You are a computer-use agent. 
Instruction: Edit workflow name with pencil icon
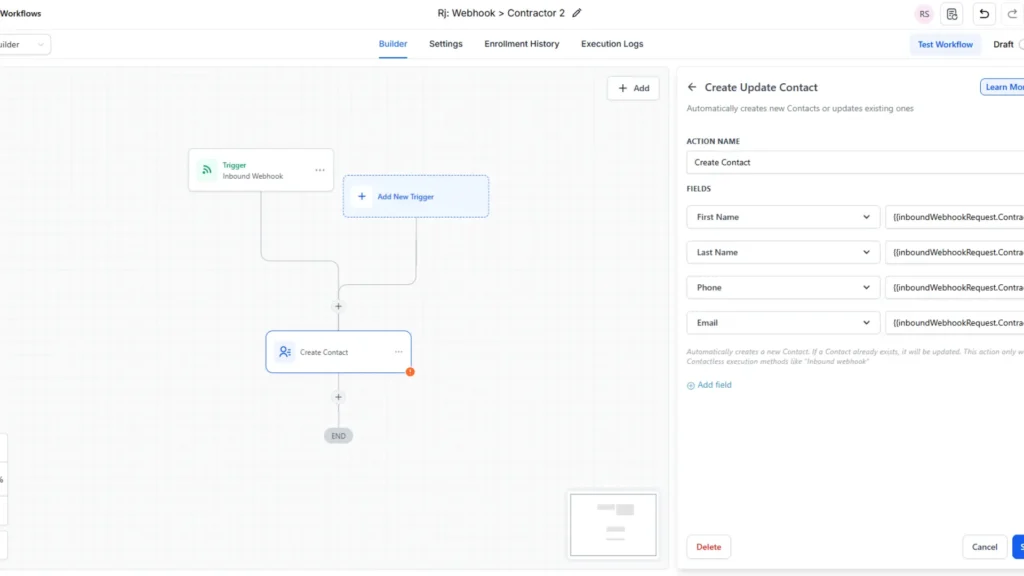pyautogui.click(x=577, y=13)
